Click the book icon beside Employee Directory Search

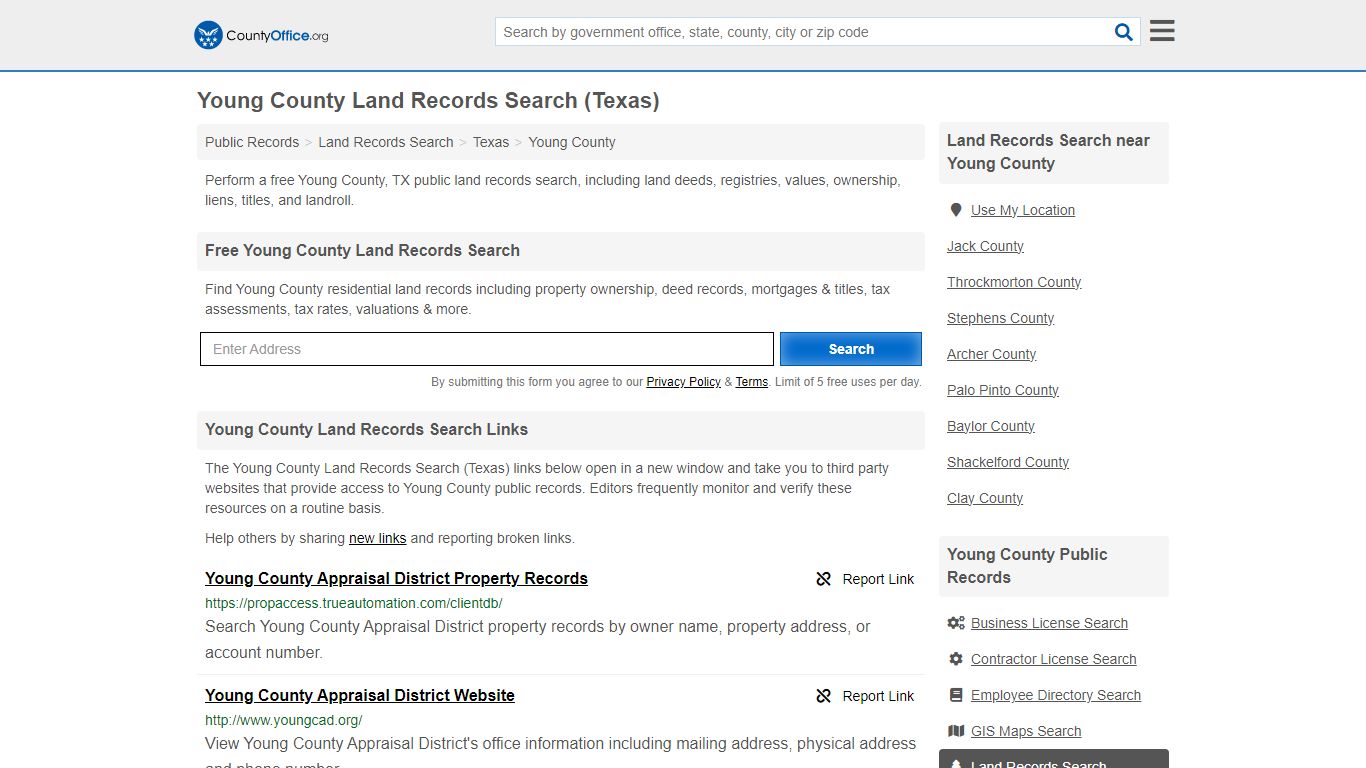(956, 695)
